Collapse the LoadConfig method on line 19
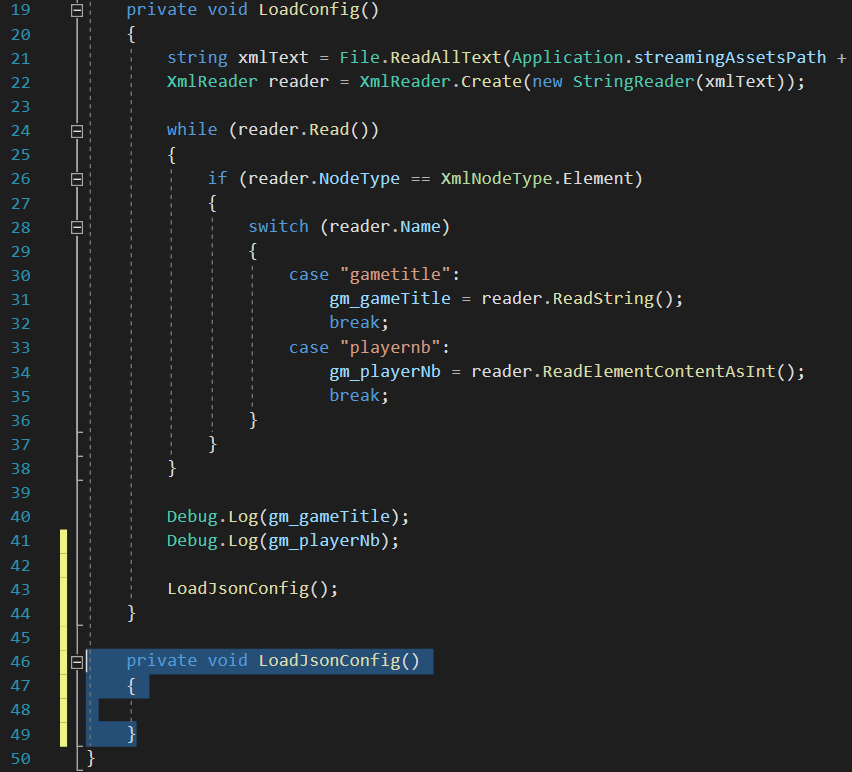 [77, 10]
